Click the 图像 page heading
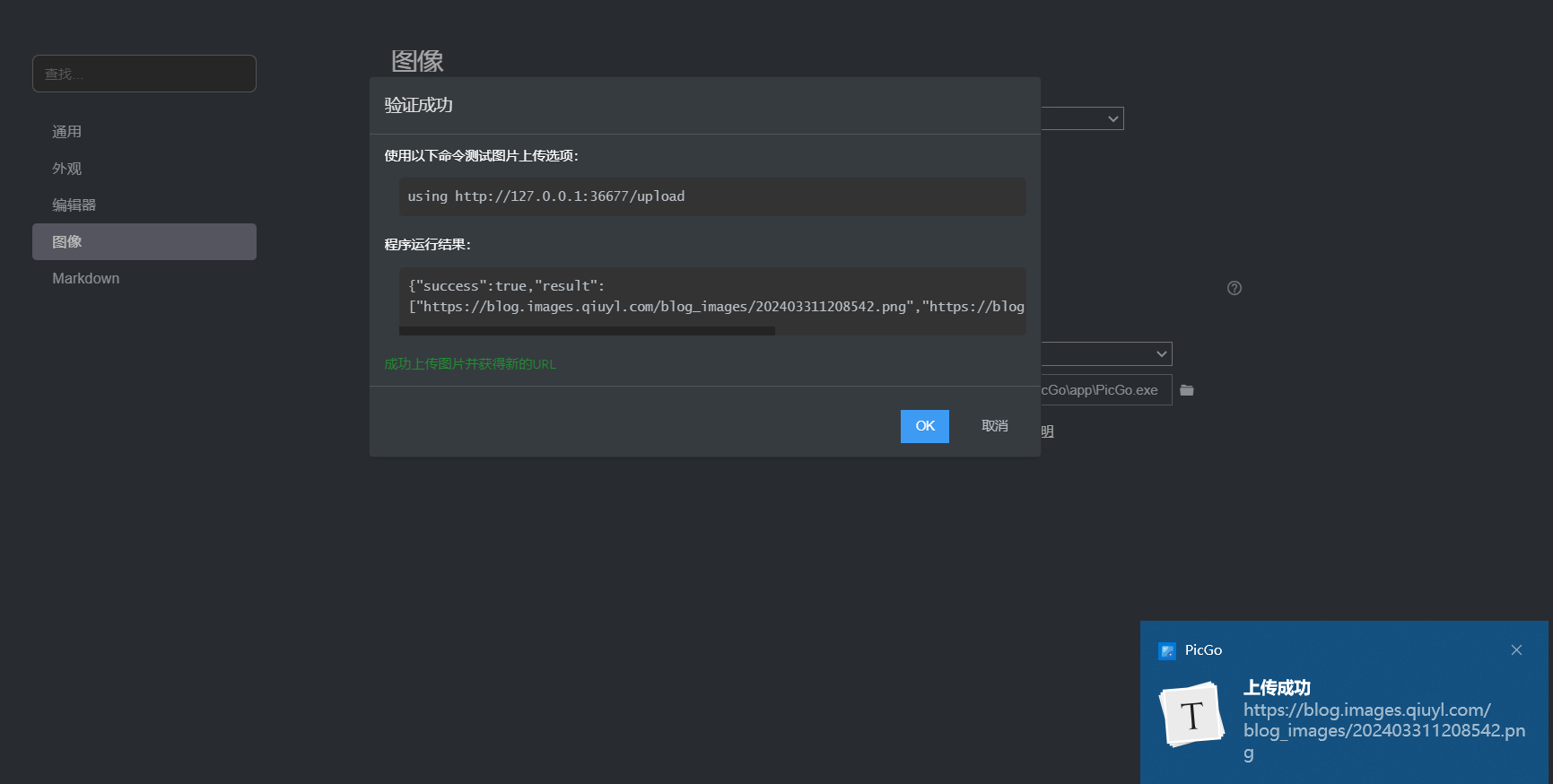1553x784 pixels. [417, 61]
